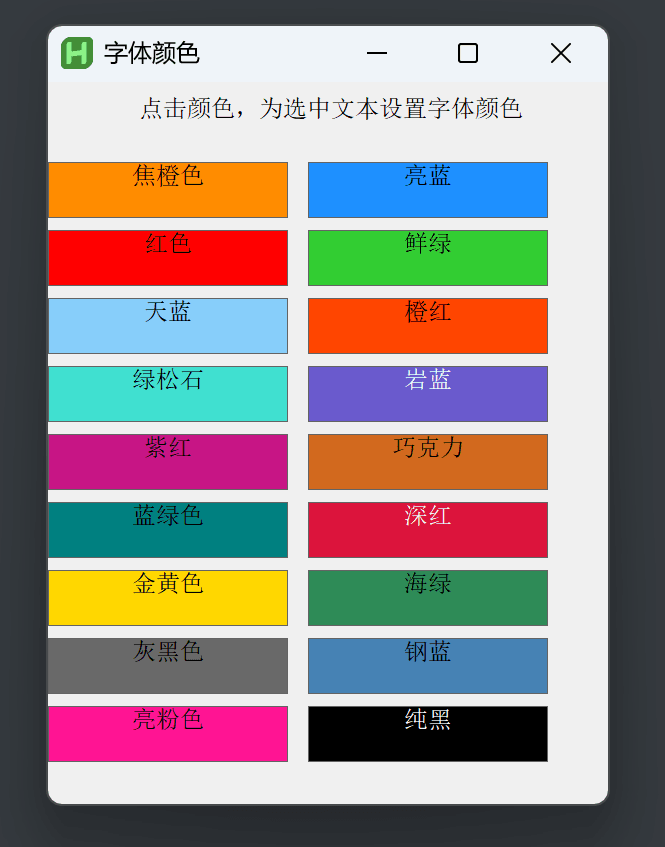Apply the 灰黑色 dark gray swatch
665x847 pixels.
[168, 666]
